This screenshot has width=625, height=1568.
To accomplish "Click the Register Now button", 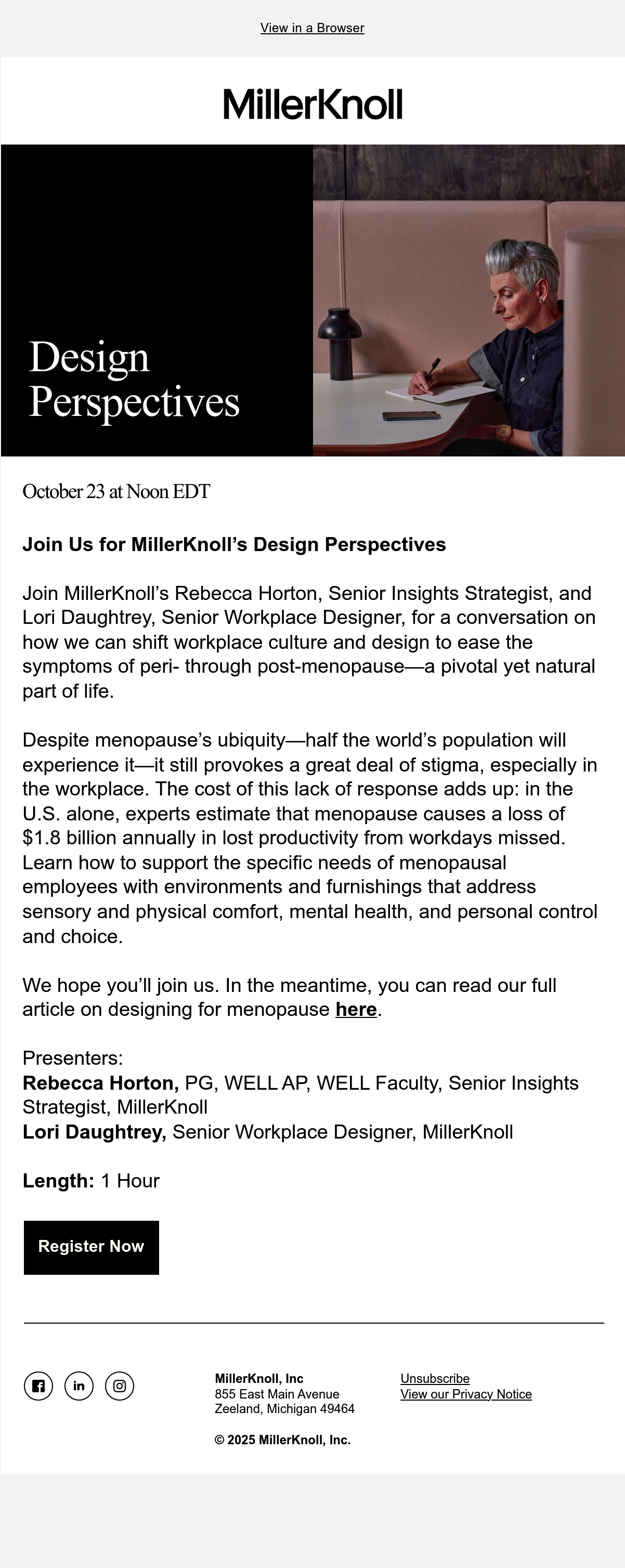I will coord(92,1247).
